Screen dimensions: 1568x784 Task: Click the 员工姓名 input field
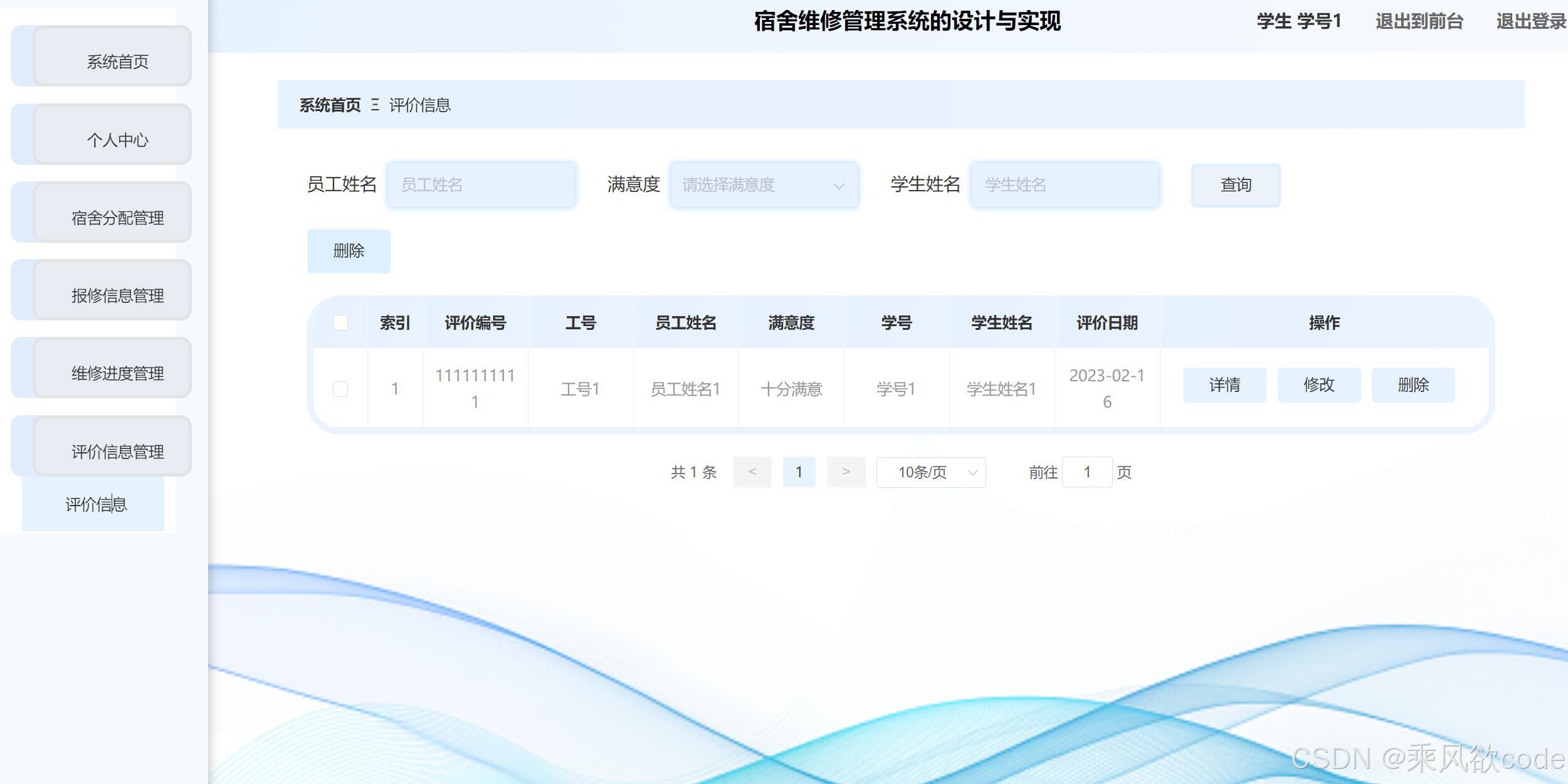481,185
